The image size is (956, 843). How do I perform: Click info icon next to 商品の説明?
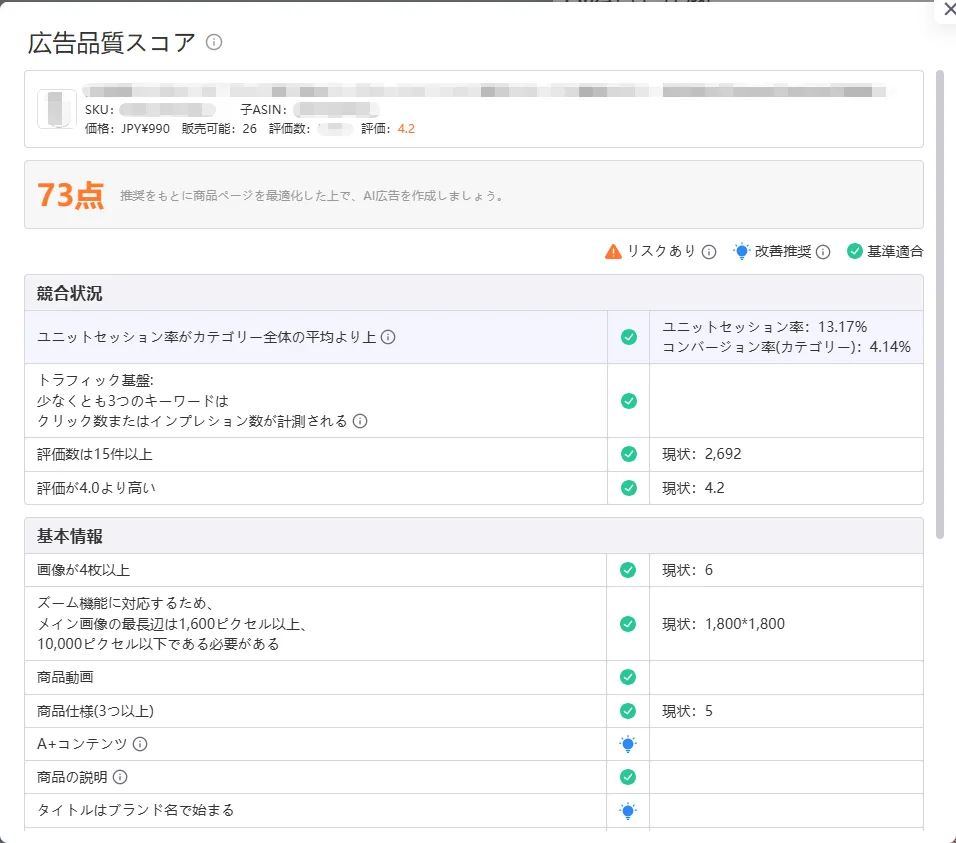[x=120, y=777]
